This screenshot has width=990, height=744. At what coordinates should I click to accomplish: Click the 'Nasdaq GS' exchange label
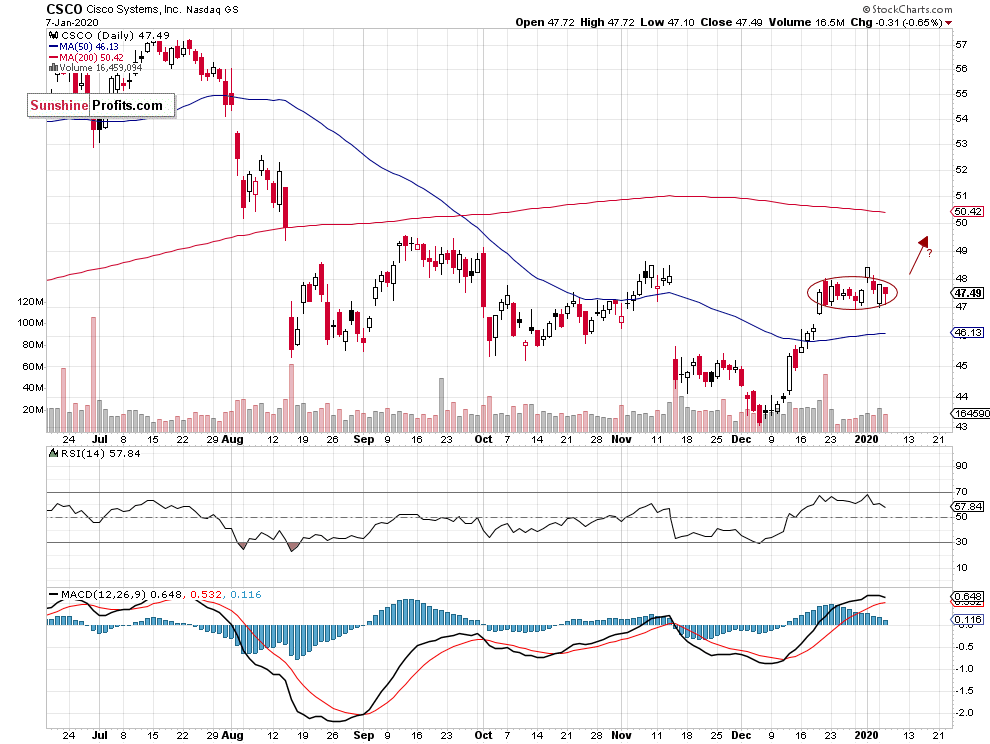pyautogui.click(x=212, y=9)
